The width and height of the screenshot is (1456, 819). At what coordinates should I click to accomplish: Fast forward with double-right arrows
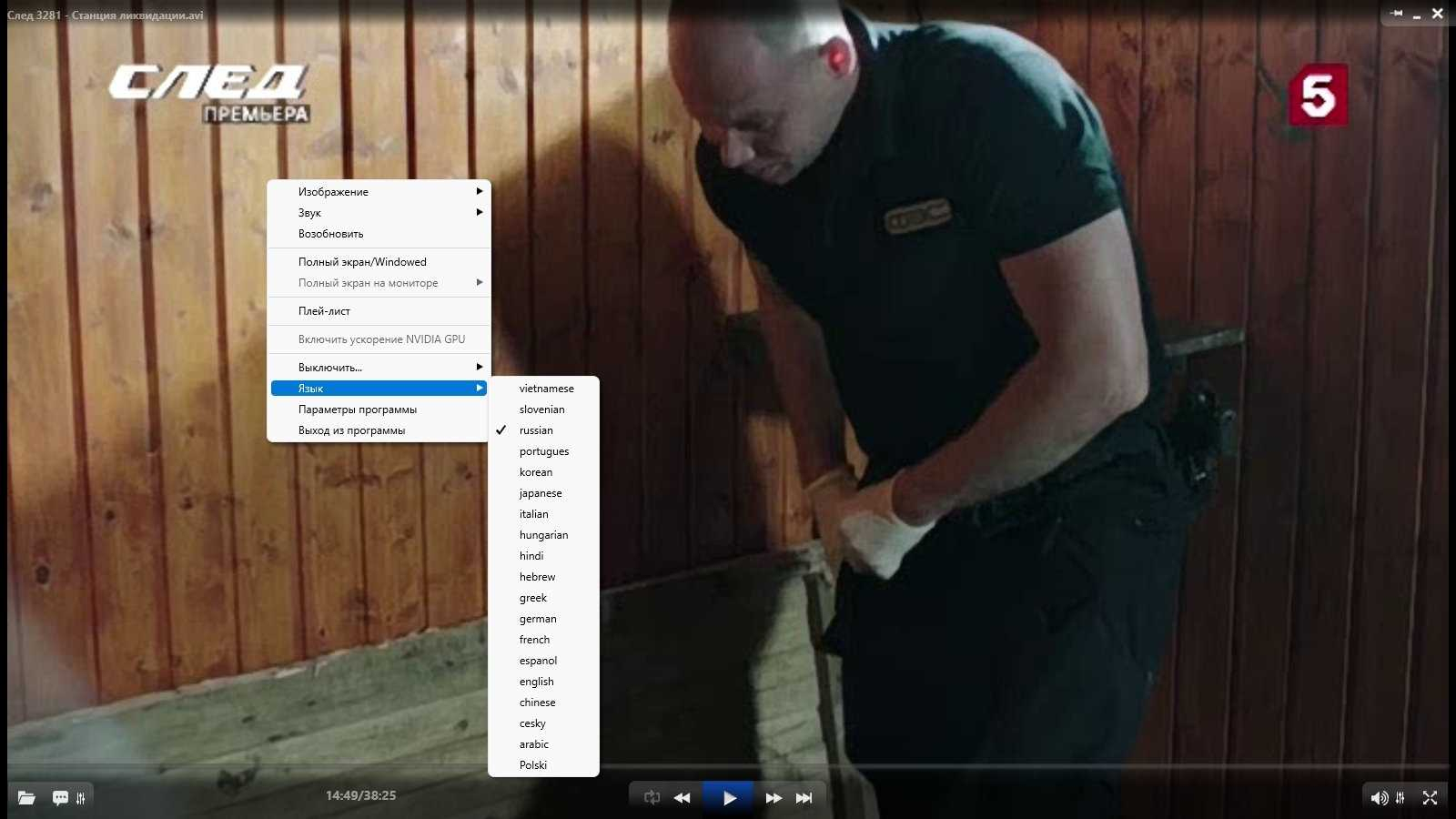773,798
